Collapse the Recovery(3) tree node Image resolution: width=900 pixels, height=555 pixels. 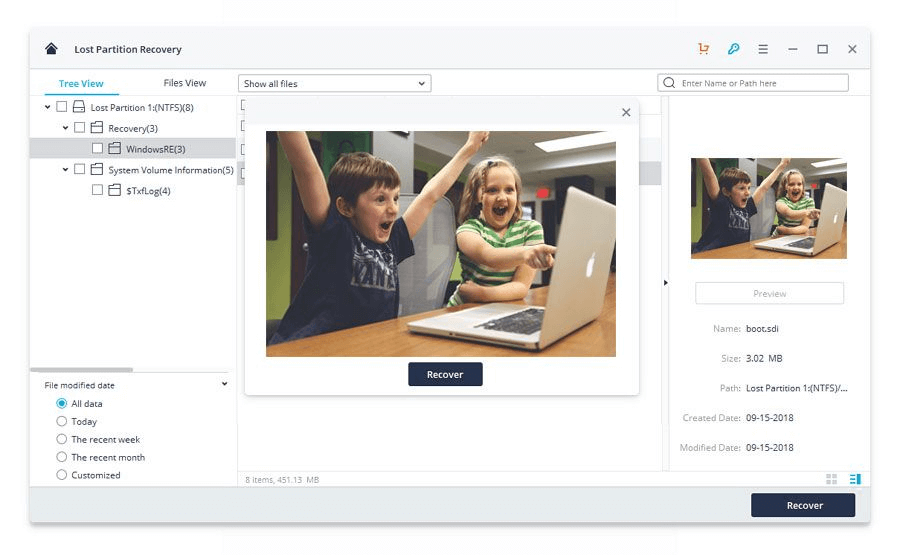click(x=66, y=128)
